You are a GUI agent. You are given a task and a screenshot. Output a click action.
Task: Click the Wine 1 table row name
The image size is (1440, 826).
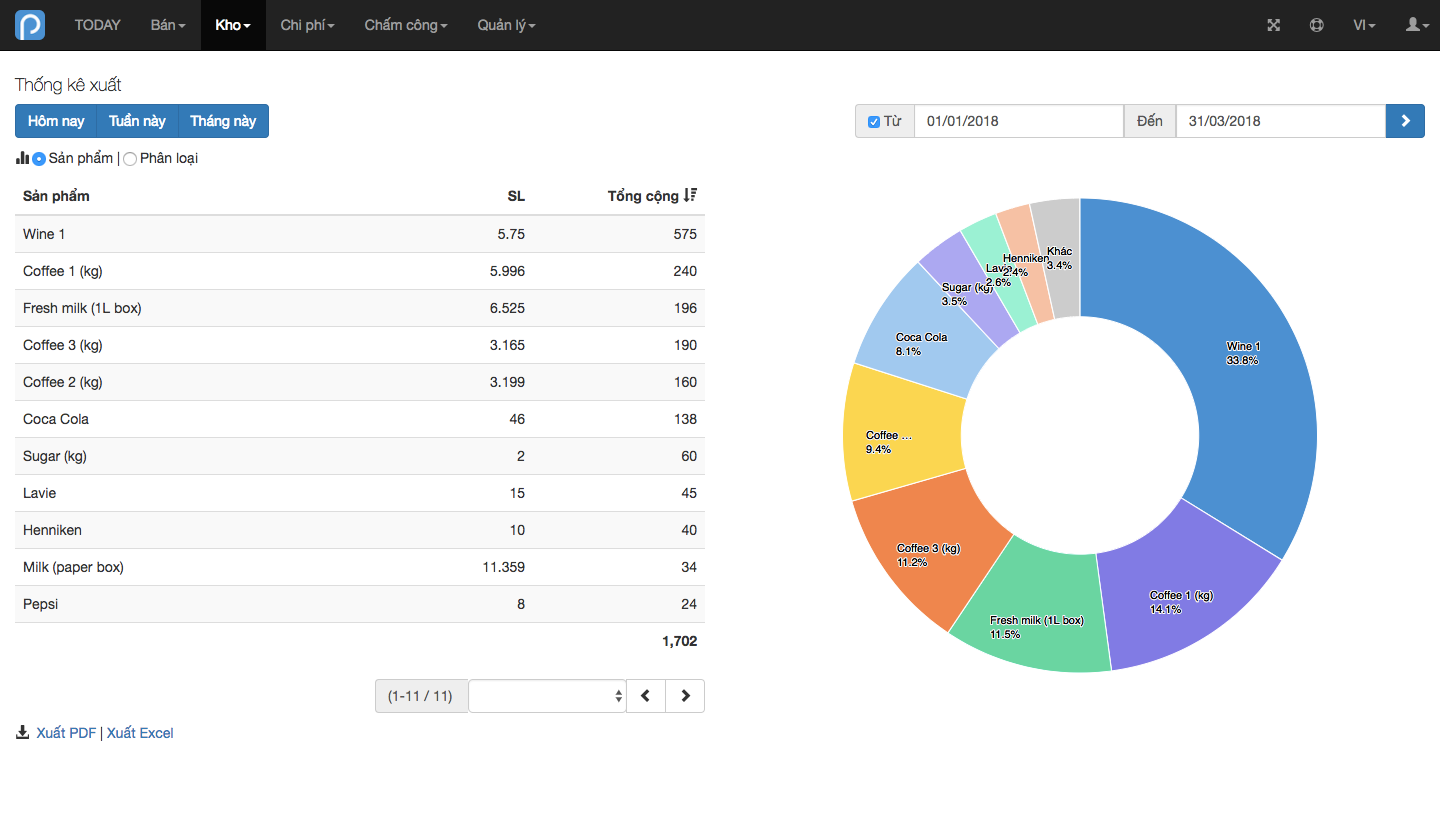[x=44, y=234]
